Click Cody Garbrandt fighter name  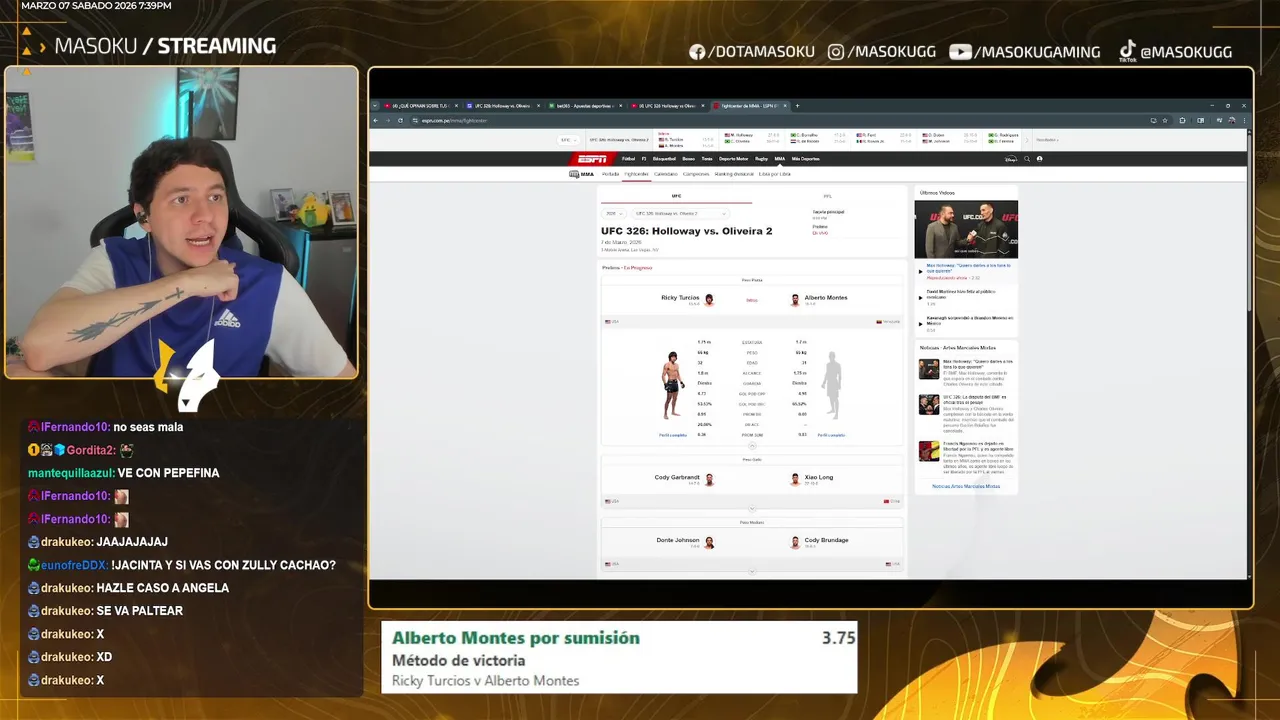click(x=677, y=477)
